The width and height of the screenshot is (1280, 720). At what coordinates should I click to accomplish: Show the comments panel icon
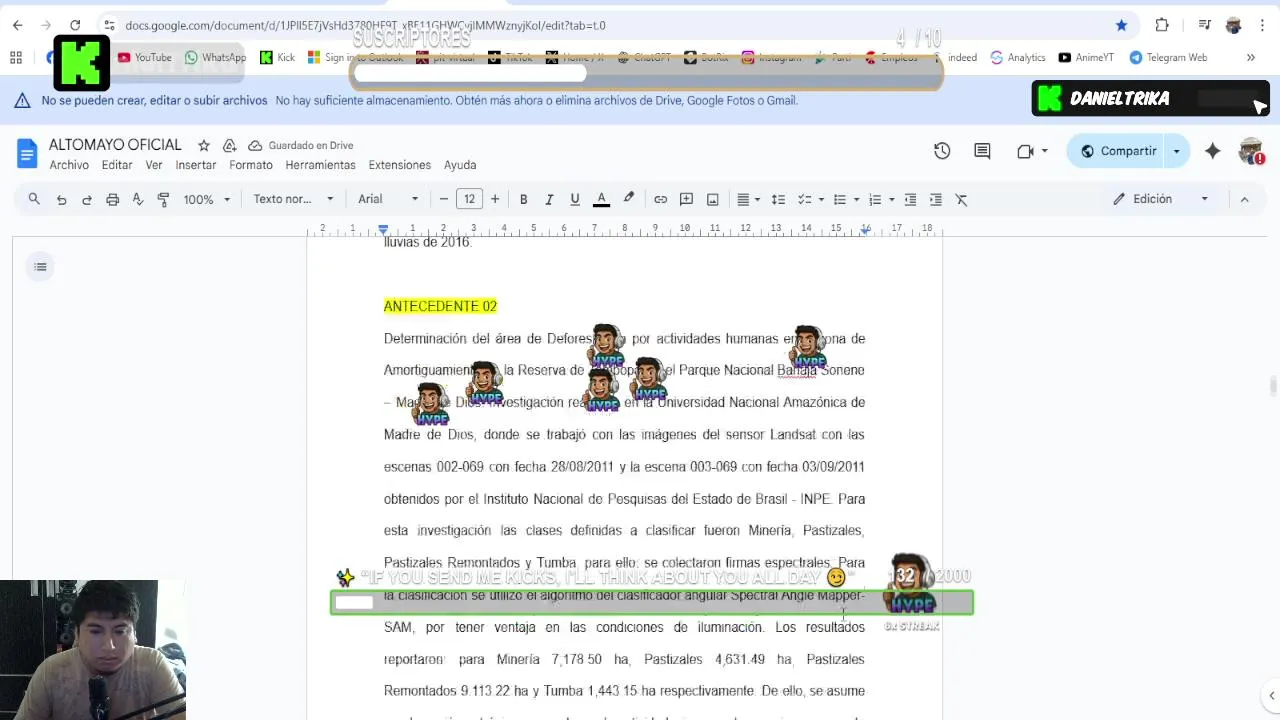982,151
